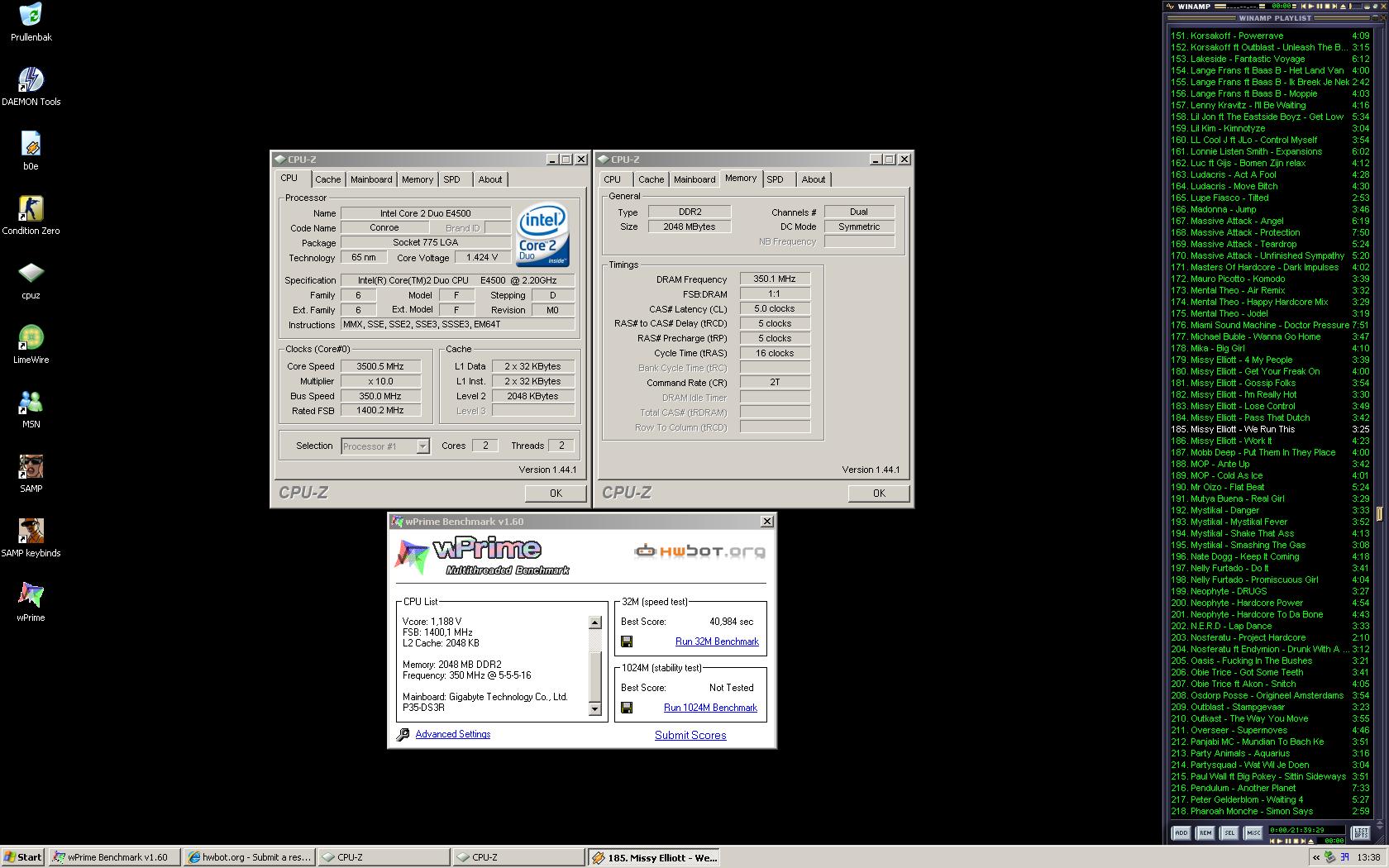Select the SAMP desktop icon
The height and width of the screenshot is (868, 1389).
click(31, 466)
